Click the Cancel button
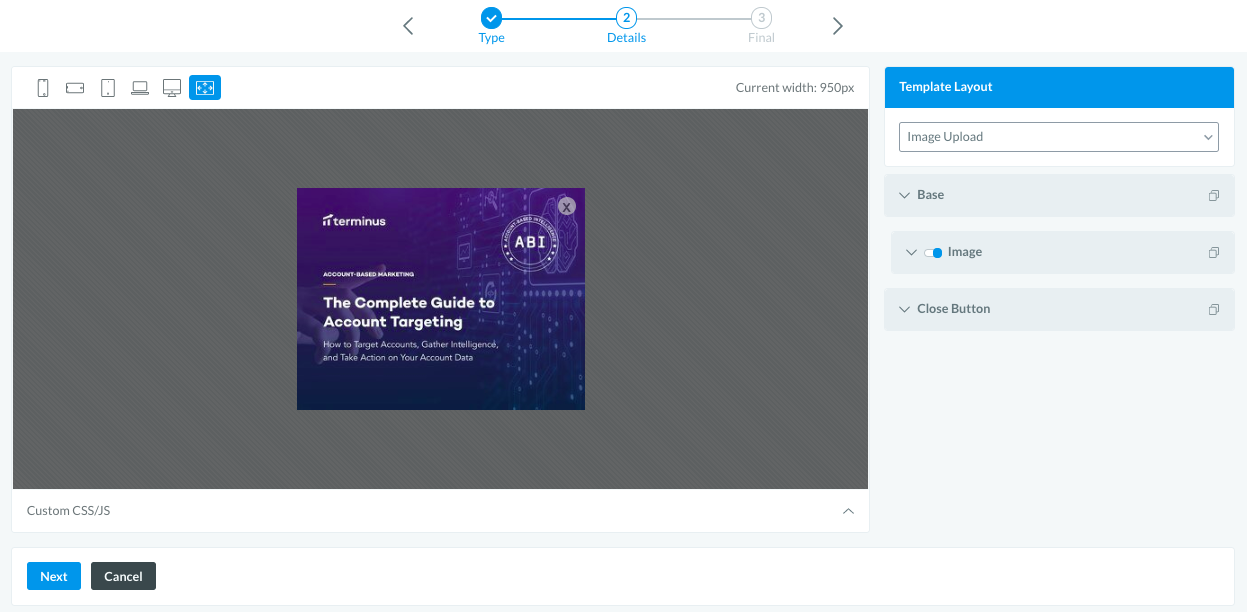 pyautogui.click(x=123, y=576)
